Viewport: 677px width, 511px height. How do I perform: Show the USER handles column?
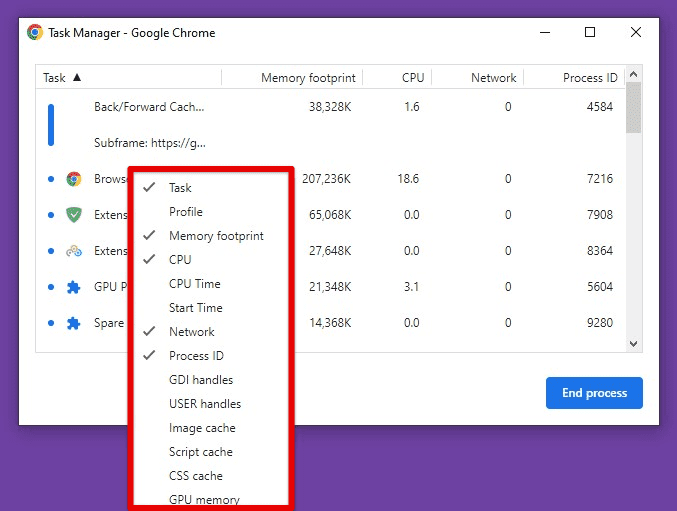click(211, 404)
